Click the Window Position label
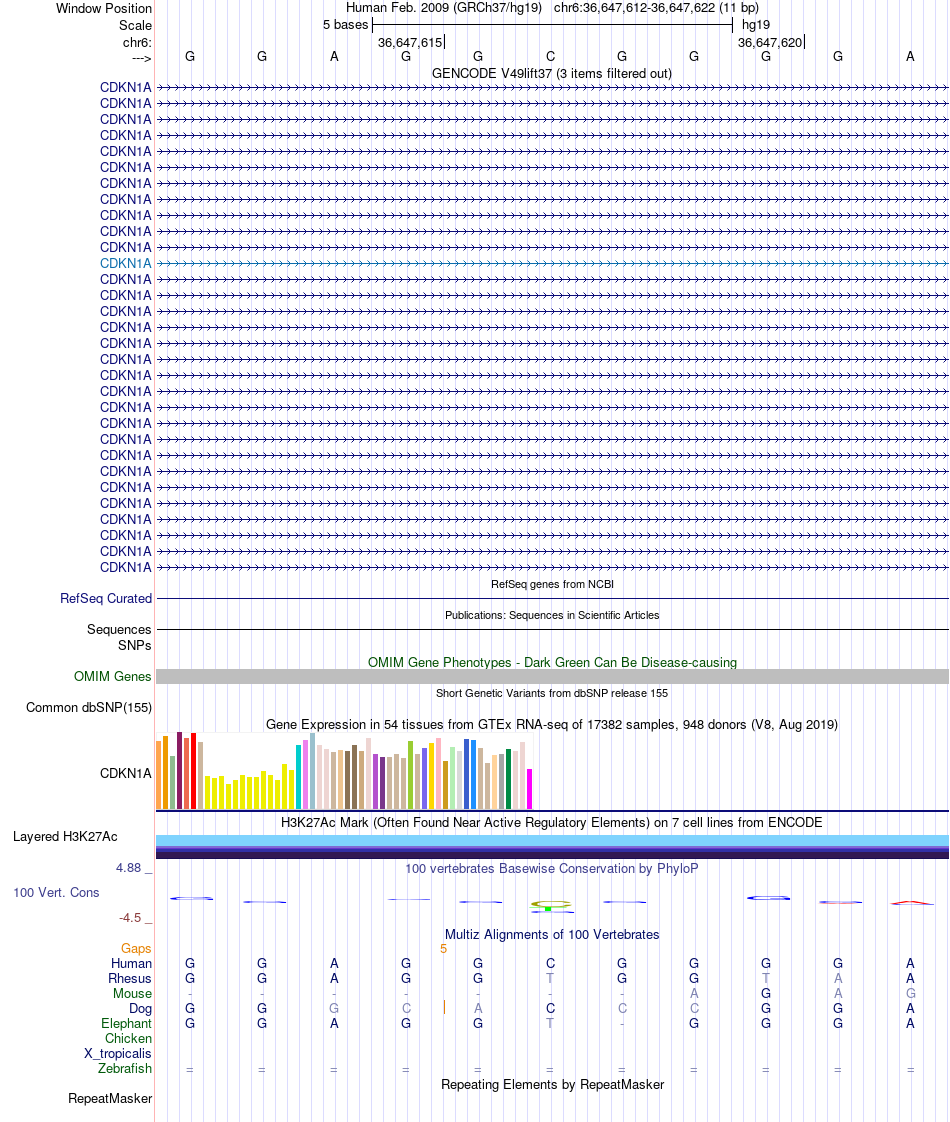The height and width of the screenshot is (1122, 950). coord(104,9)
